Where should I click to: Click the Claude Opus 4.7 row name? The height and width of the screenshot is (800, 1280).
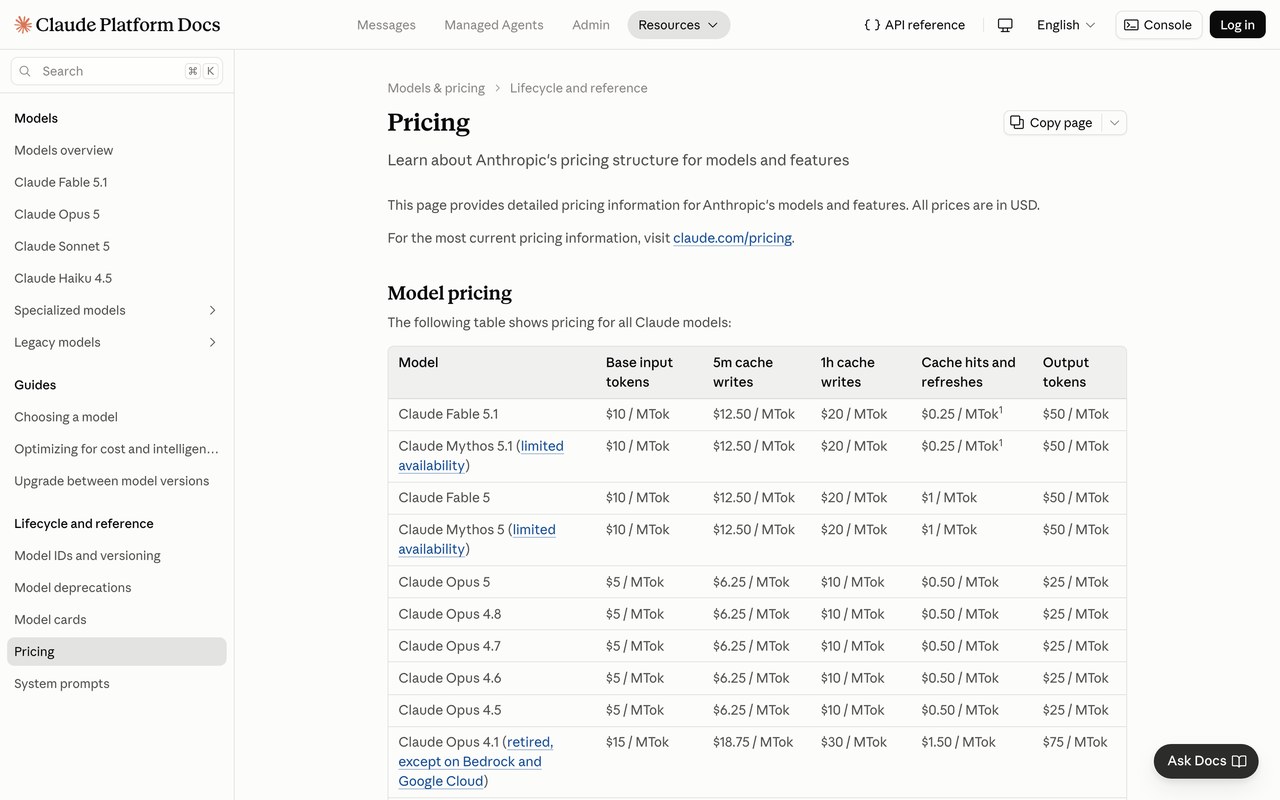pos(450,646)
